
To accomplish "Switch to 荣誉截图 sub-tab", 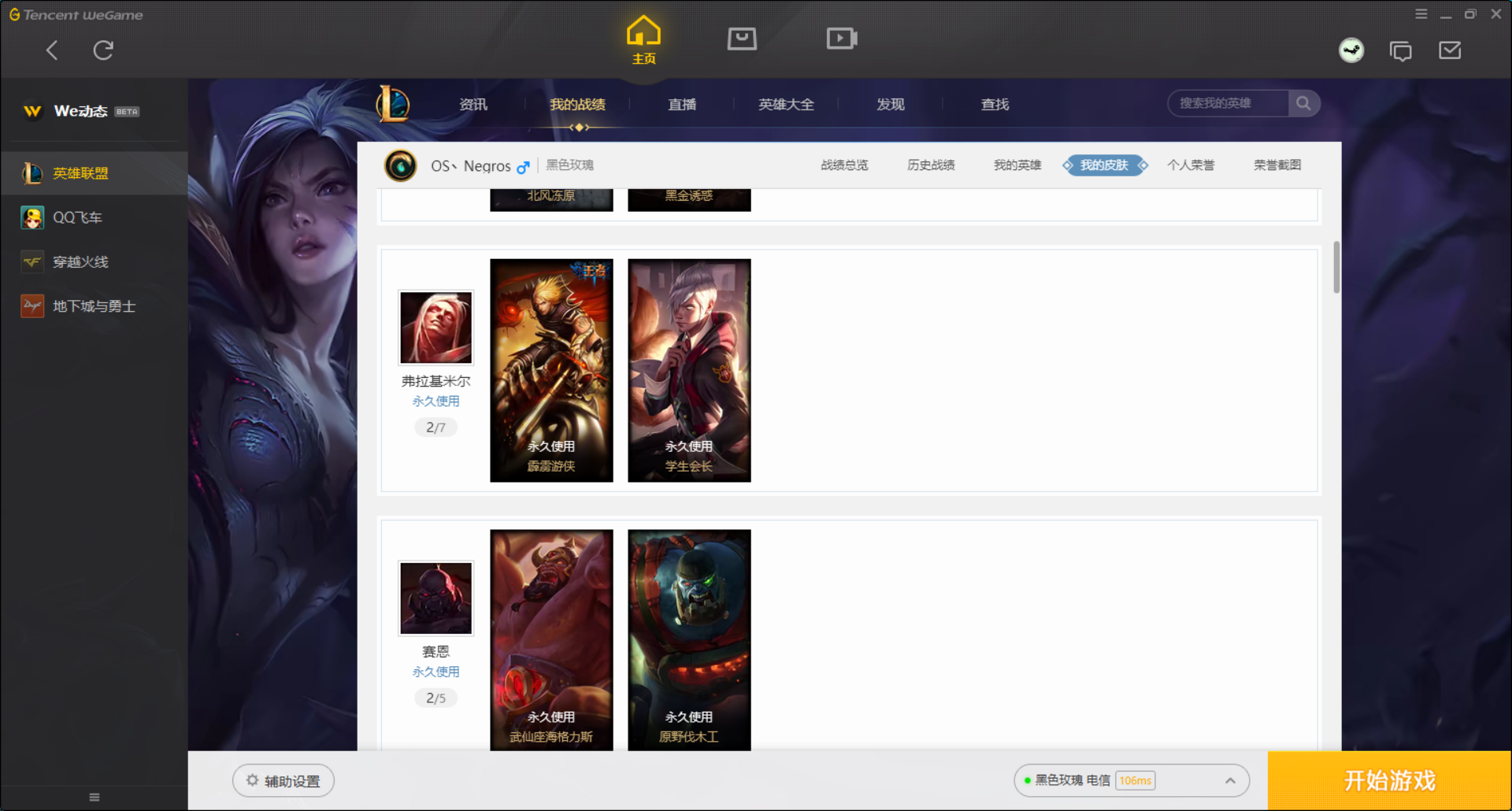I will point(1277,165).
